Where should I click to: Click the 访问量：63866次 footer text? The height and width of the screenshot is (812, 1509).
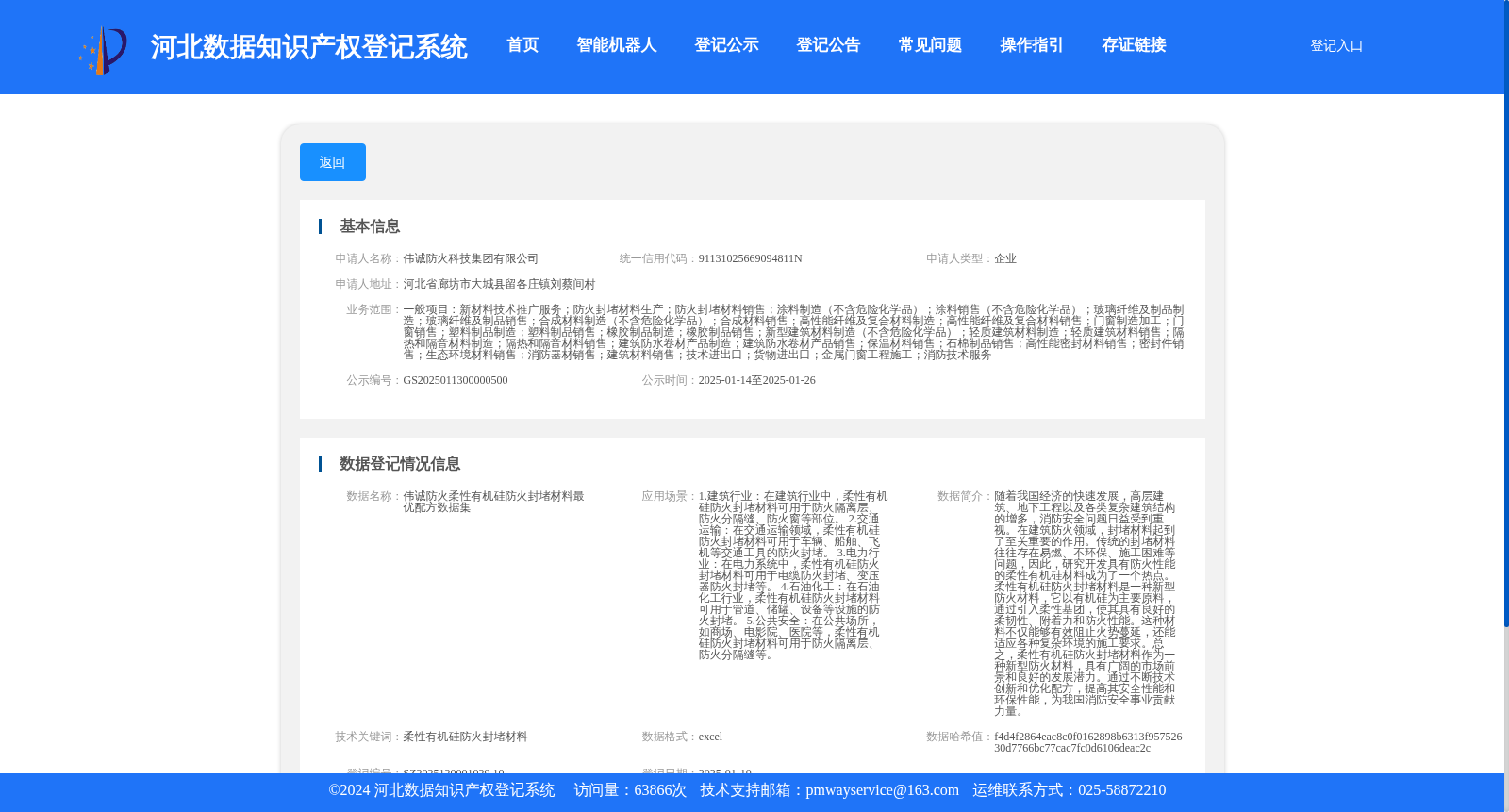coord(630,790)
